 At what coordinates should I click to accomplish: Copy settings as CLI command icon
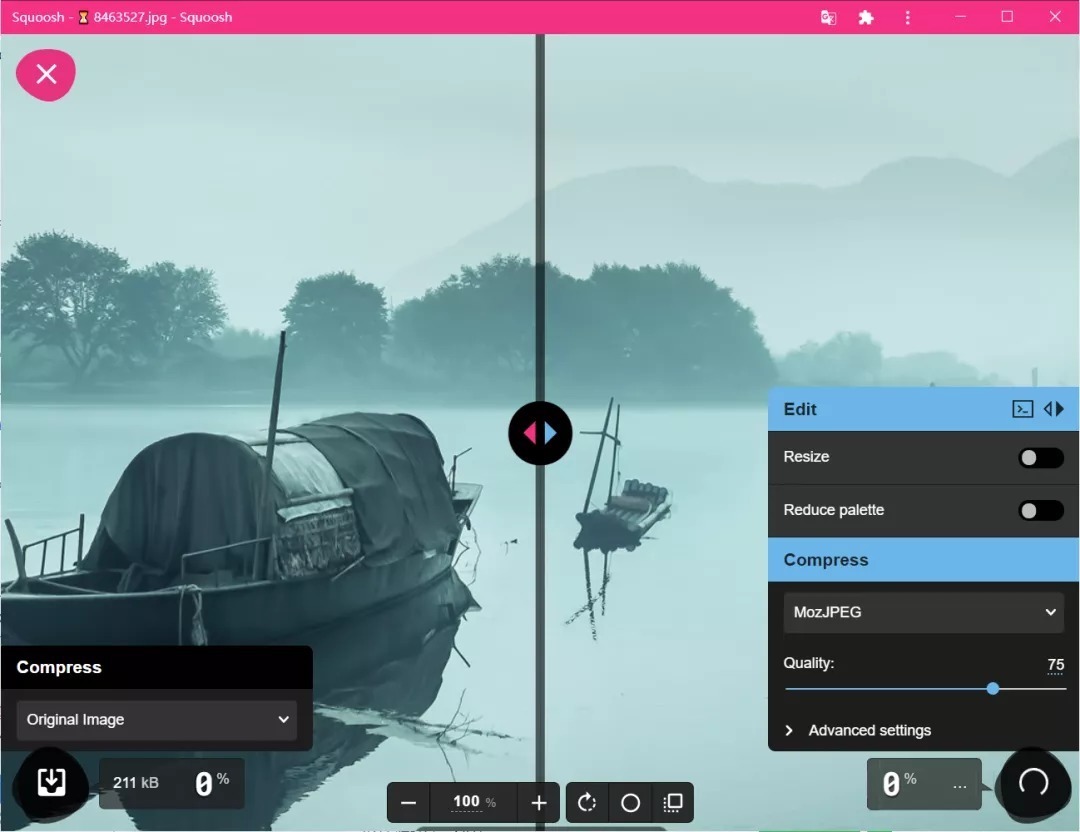(x=1022, y=409)
